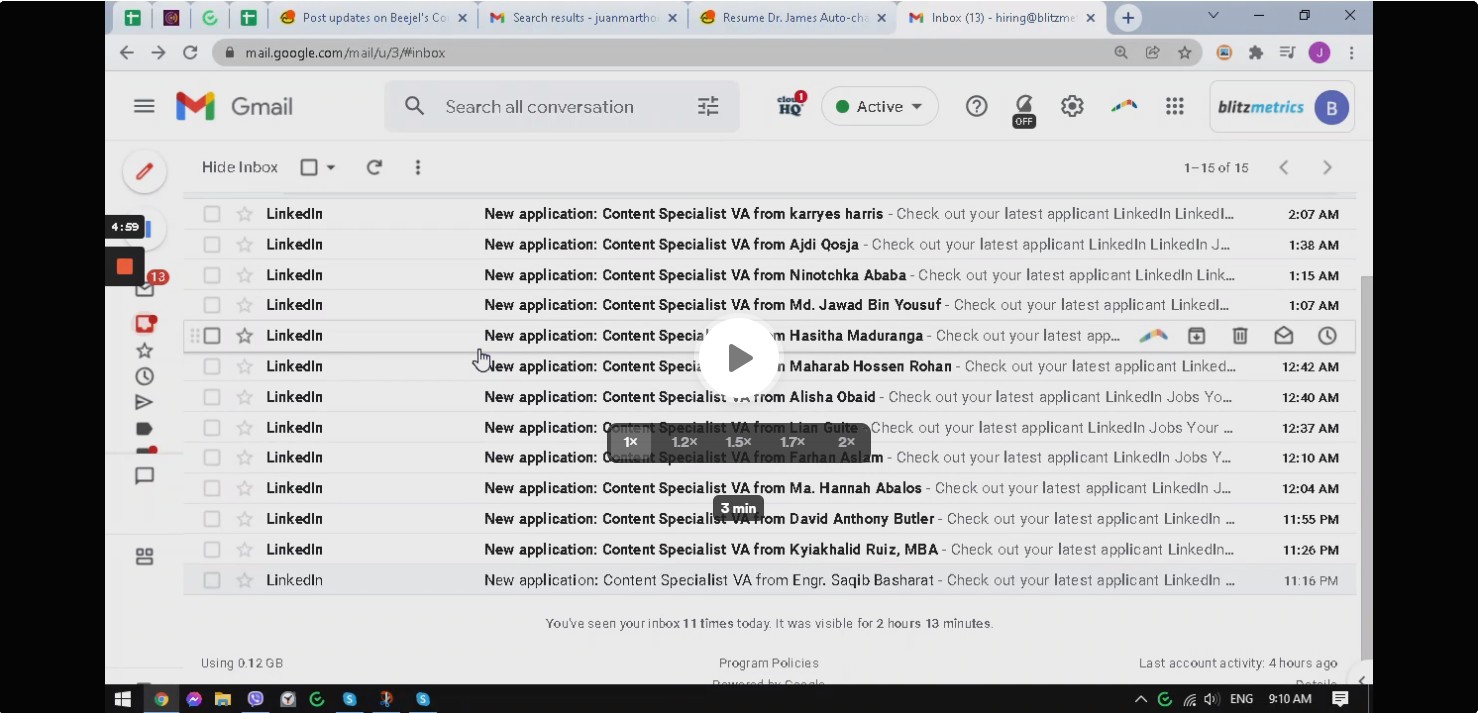Viewport: 1478px width, 713px height.
Task: Snooze the Hasitha Maduranga email via clock icon
Action: click(x=1327, y=336)
